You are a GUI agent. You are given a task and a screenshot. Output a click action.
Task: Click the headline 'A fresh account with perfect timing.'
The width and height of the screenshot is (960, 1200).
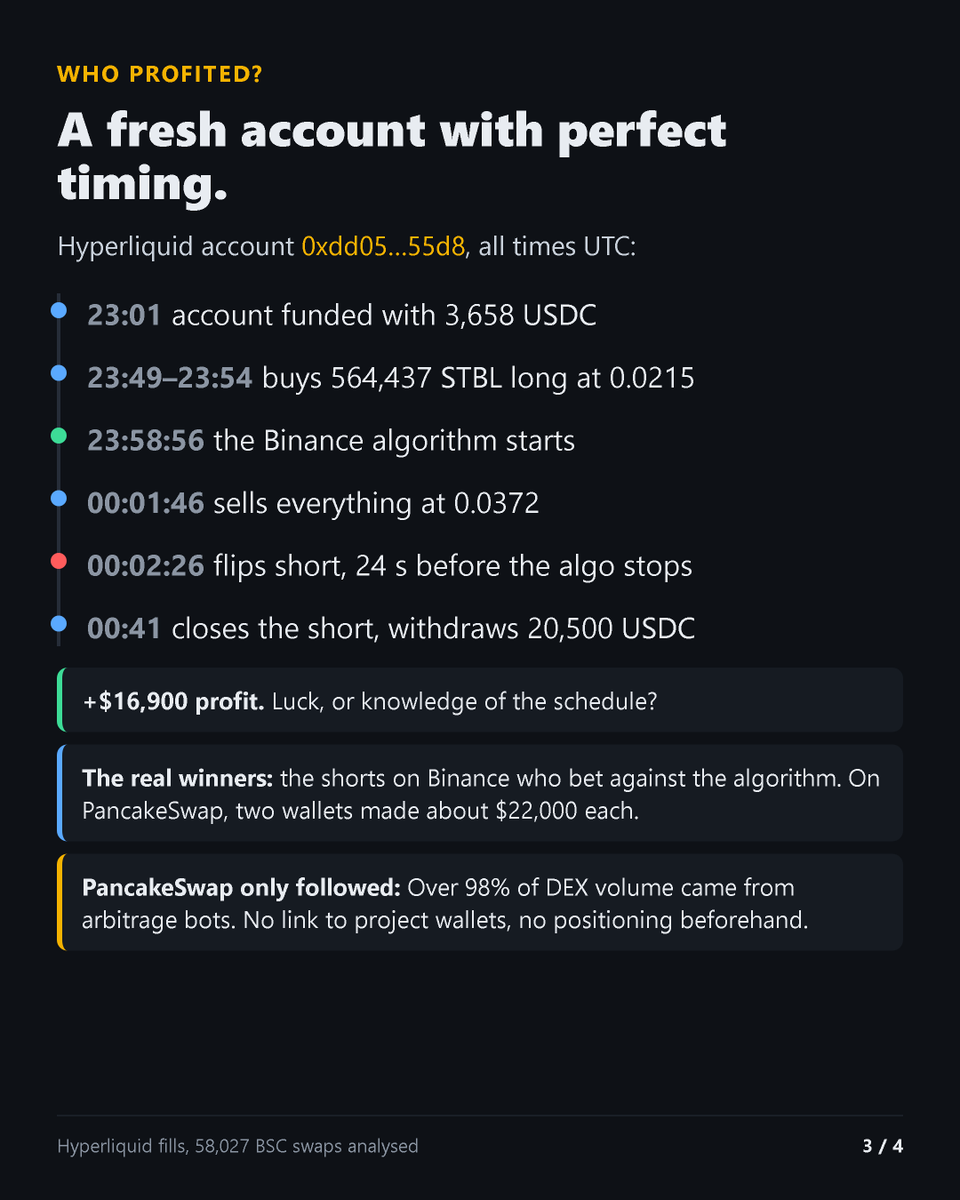click(392, 158)
